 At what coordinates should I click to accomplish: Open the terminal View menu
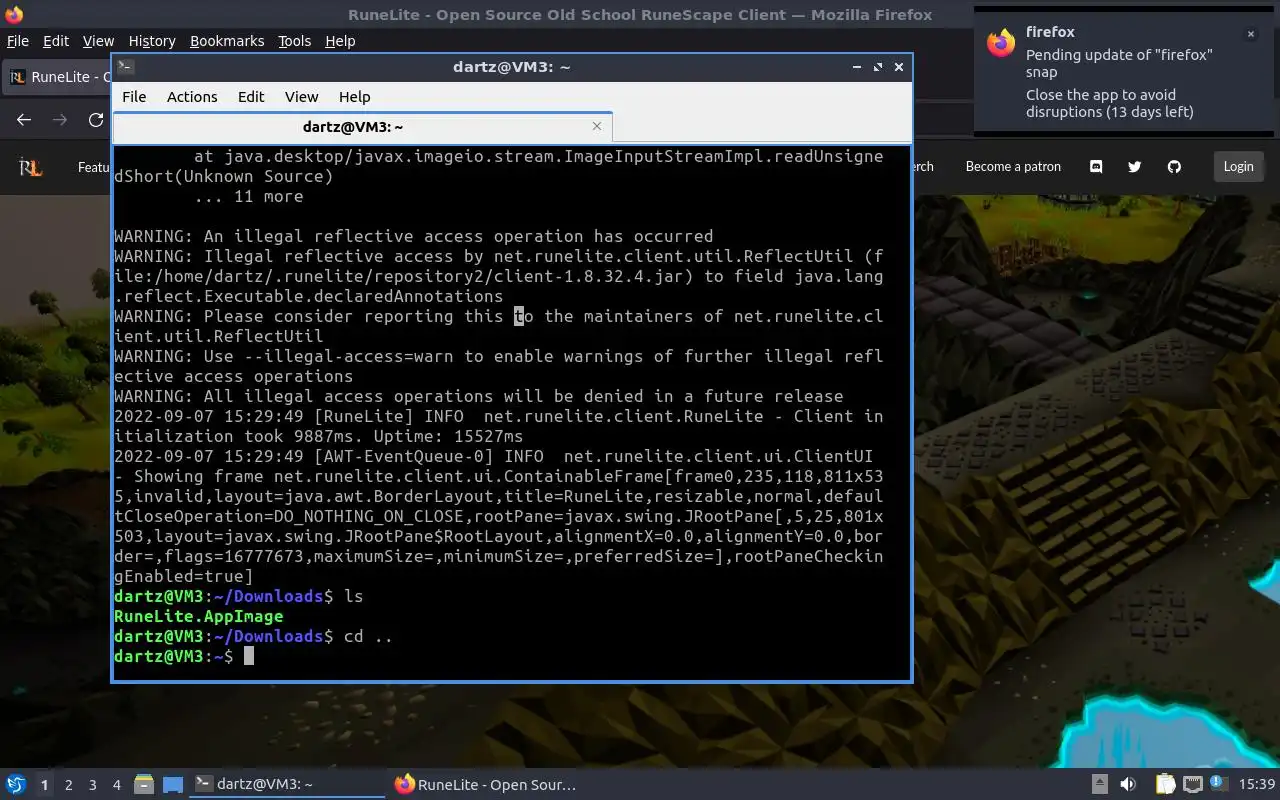click(x=301, y=97)
